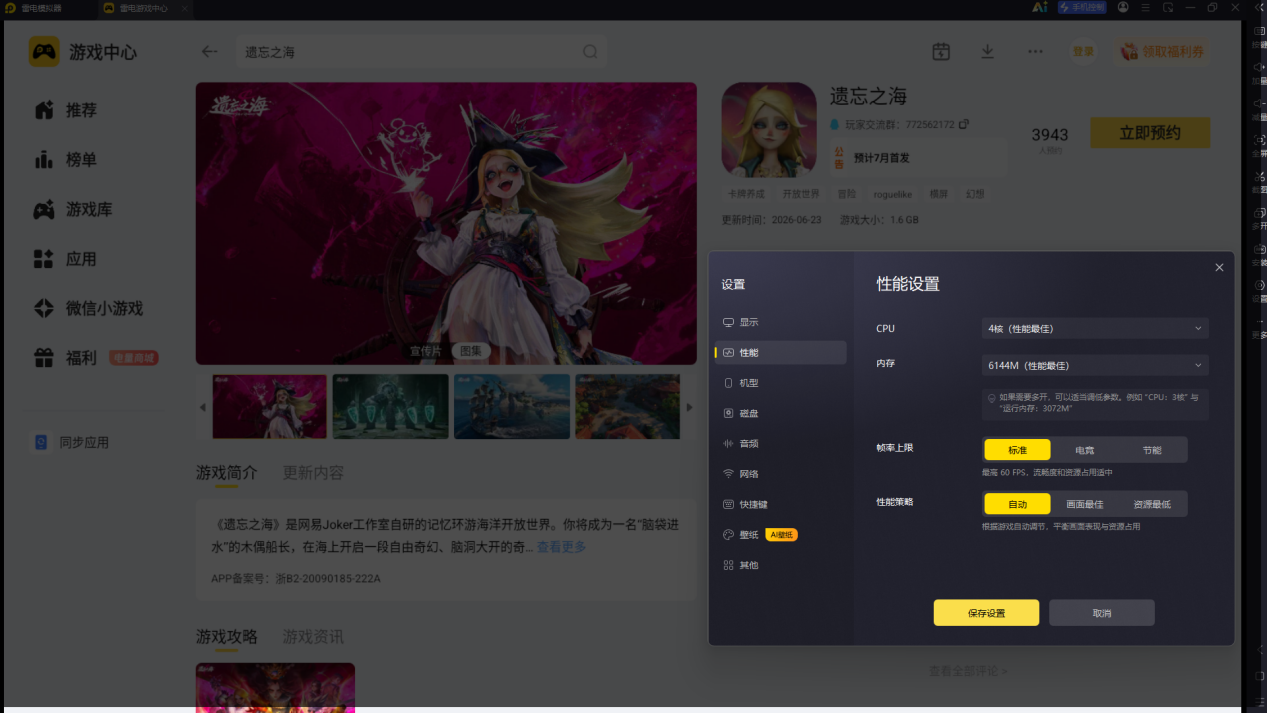Close the settings dialog with X
The image size is (1267, 713).
click(x=1219, y=268)
